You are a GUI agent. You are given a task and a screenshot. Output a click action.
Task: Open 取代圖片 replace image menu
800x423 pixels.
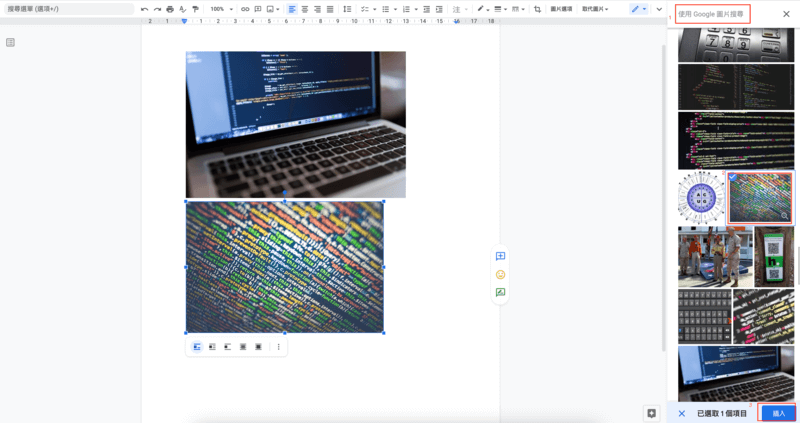click(595, 9)
